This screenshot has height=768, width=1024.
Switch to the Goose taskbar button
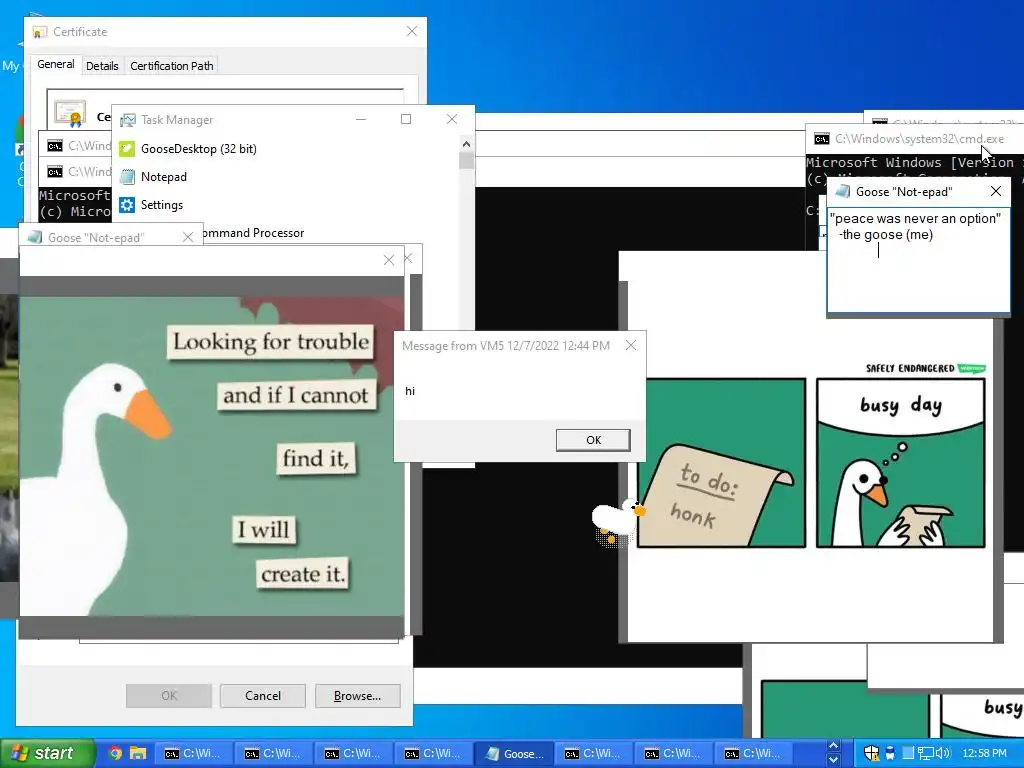coord(515,754)
